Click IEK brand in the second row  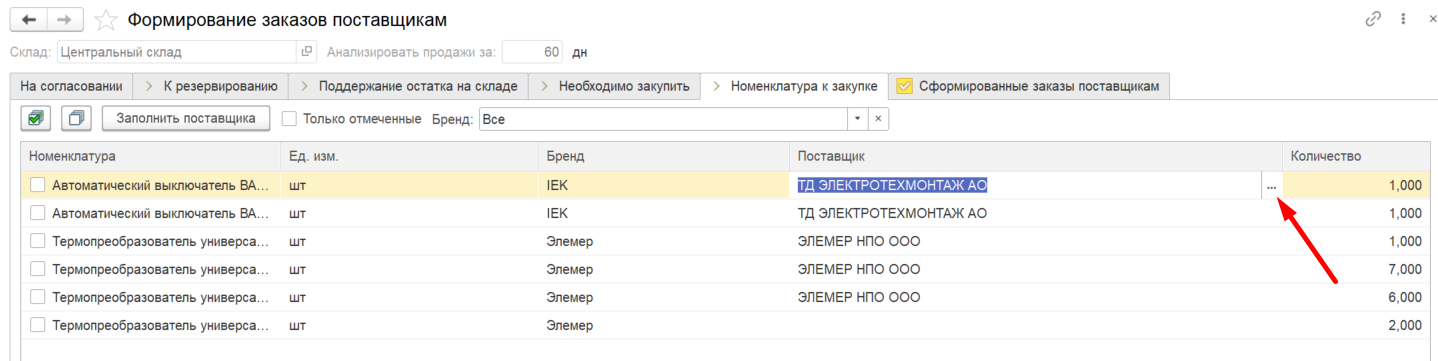tap(557, 213)
